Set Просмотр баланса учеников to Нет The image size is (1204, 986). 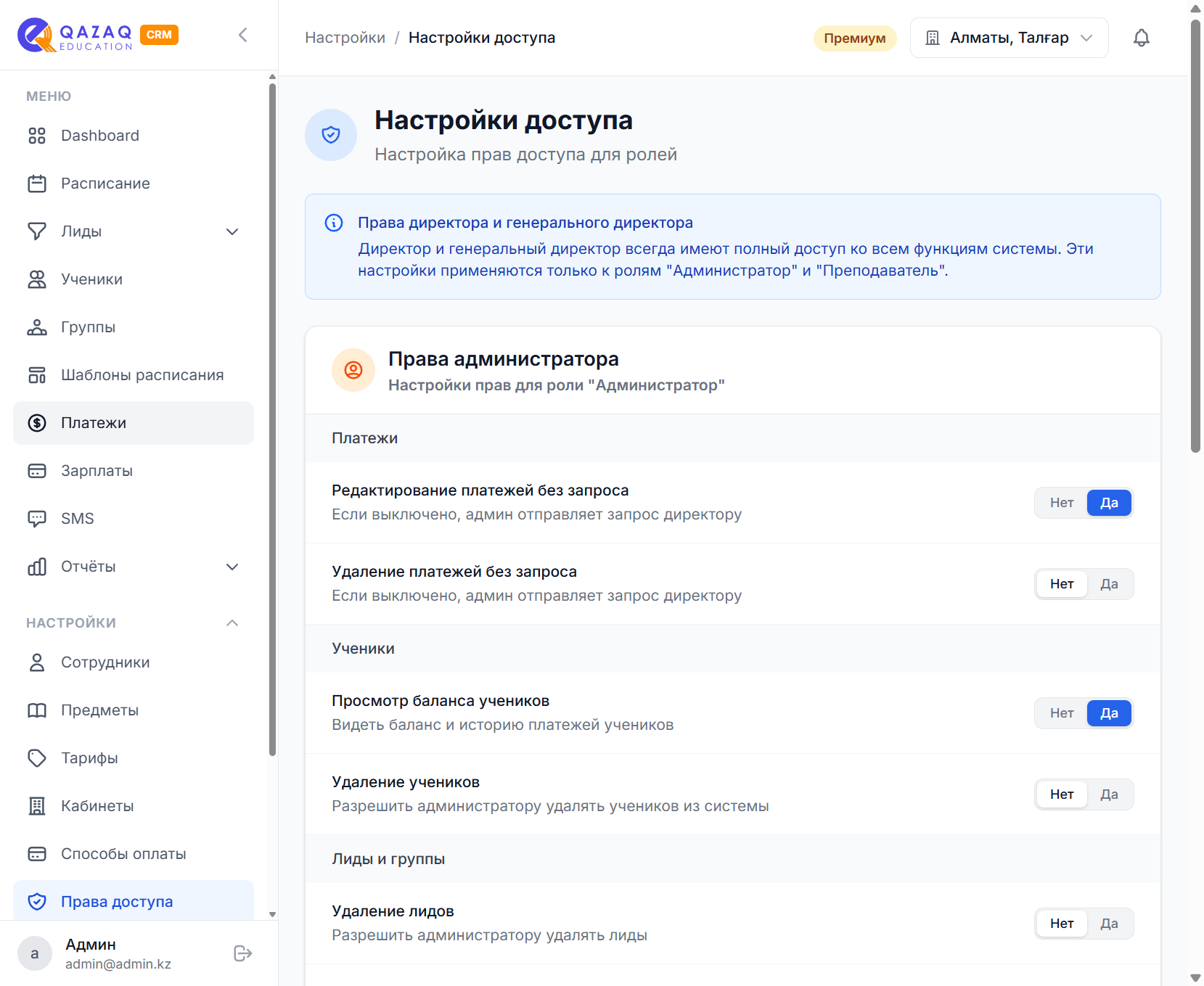pos(1062,713)
